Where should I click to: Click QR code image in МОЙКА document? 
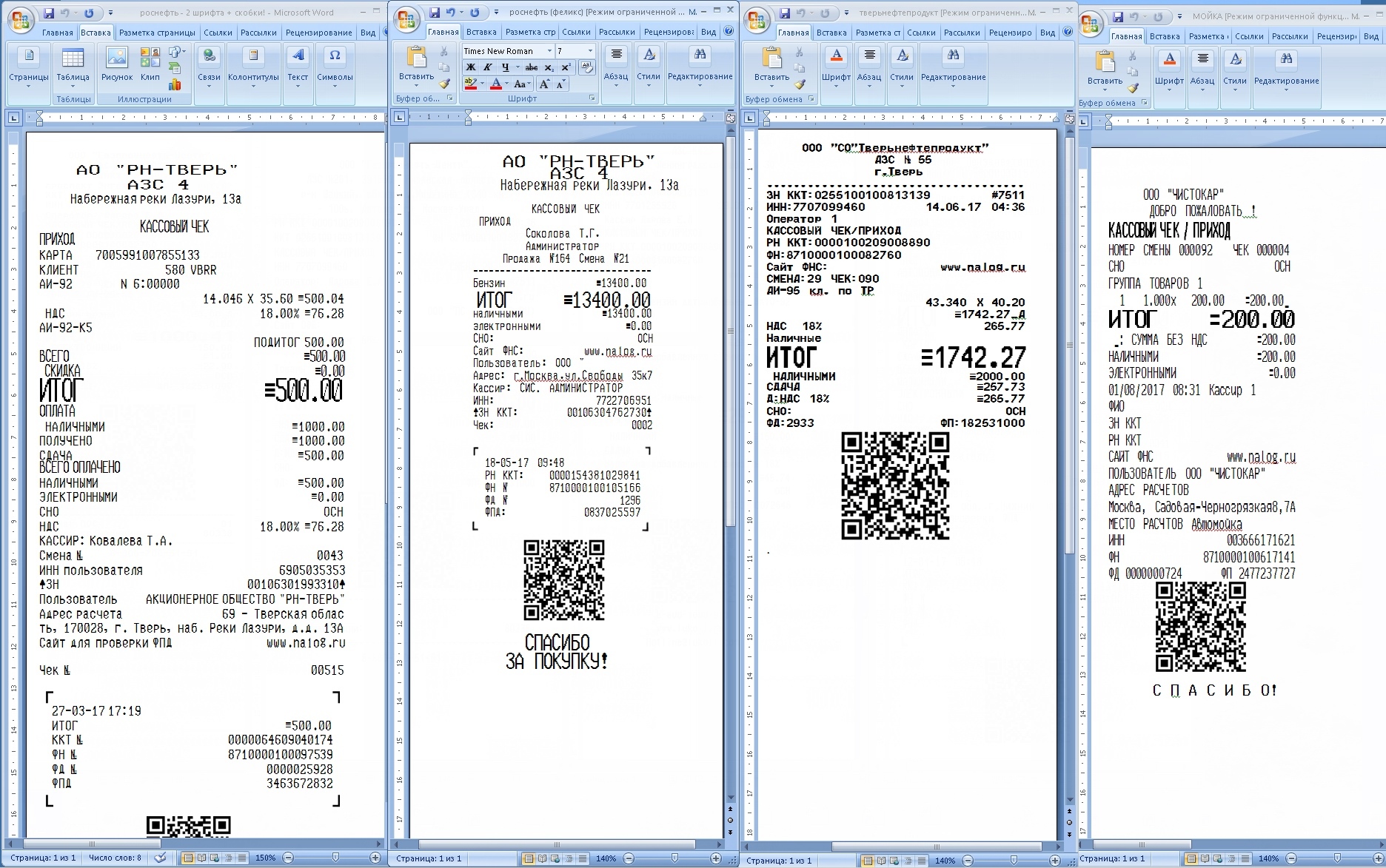1200,627
